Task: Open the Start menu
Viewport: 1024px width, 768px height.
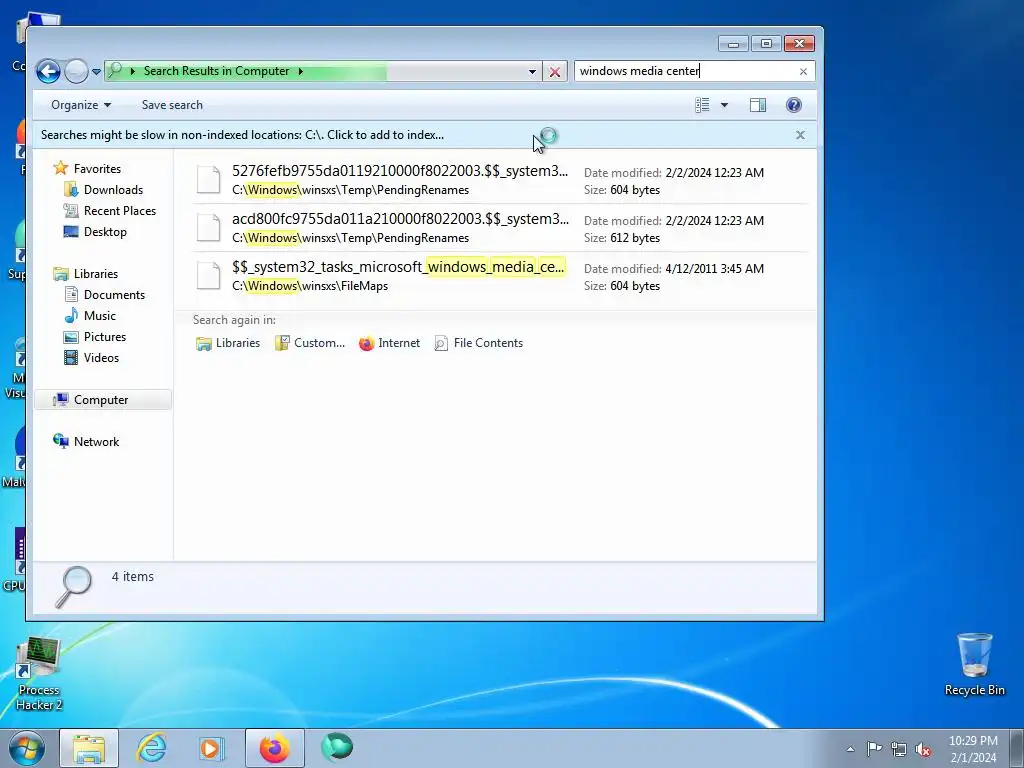Action: click(26, 748)
